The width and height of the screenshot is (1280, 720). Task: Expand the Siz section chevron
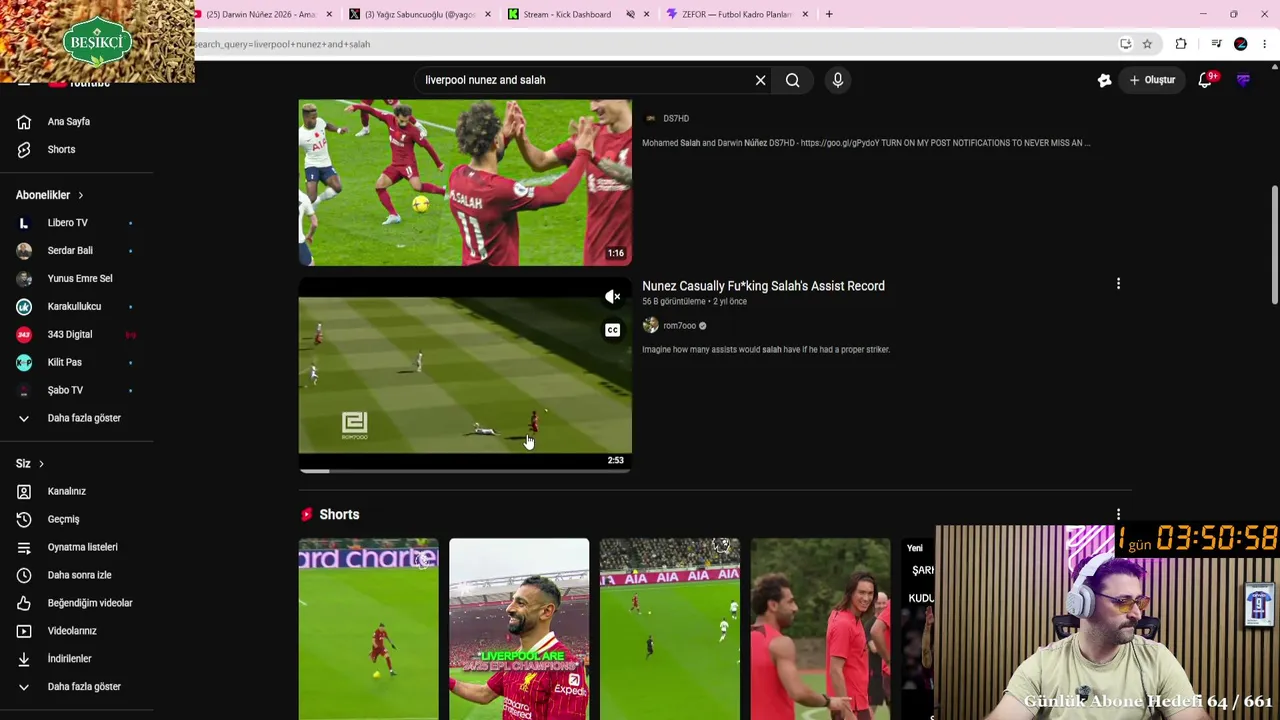pos(41,464)
